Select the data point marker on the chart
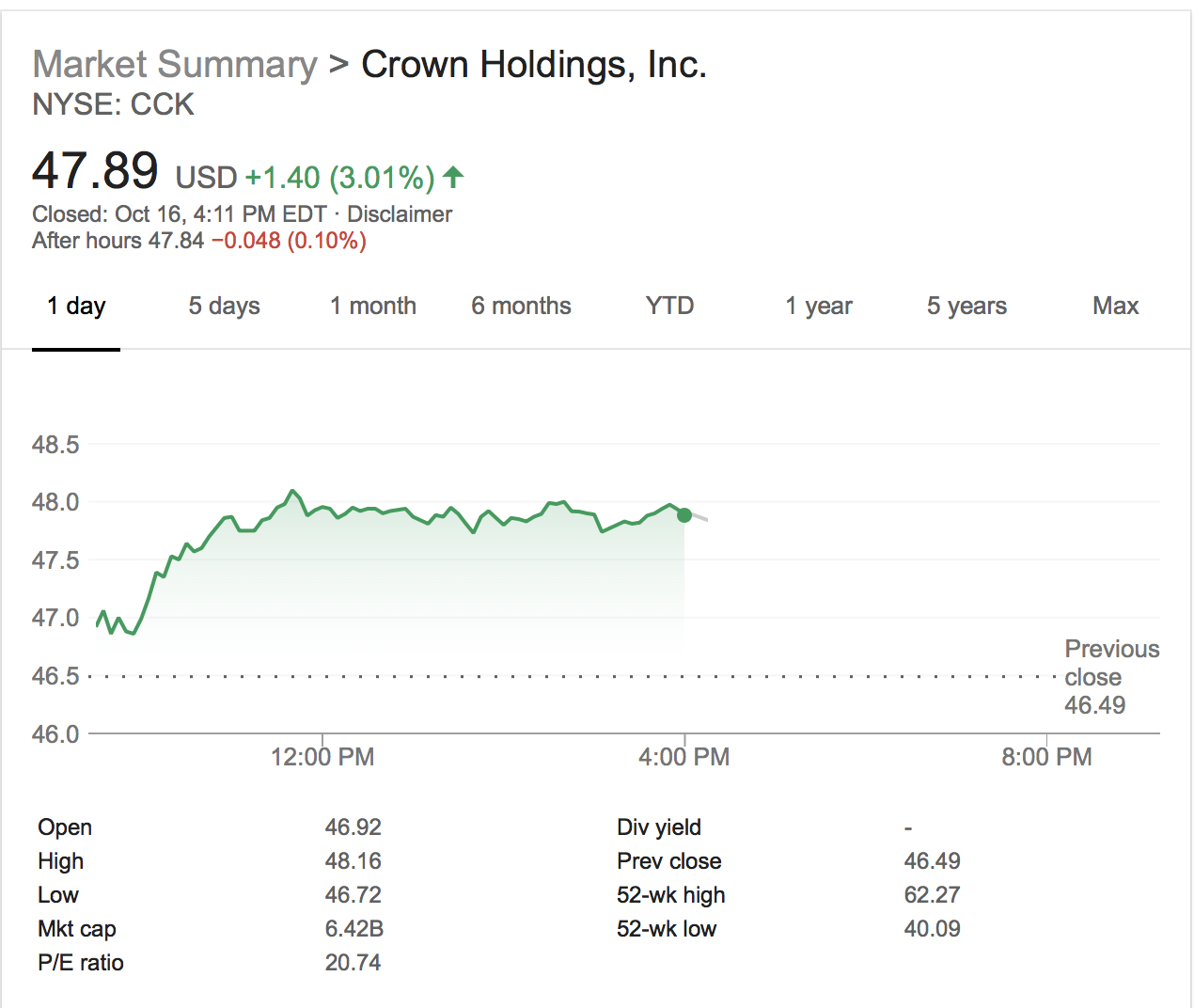Screen dimensions: 1194x1008 click(x=684, y=514)
